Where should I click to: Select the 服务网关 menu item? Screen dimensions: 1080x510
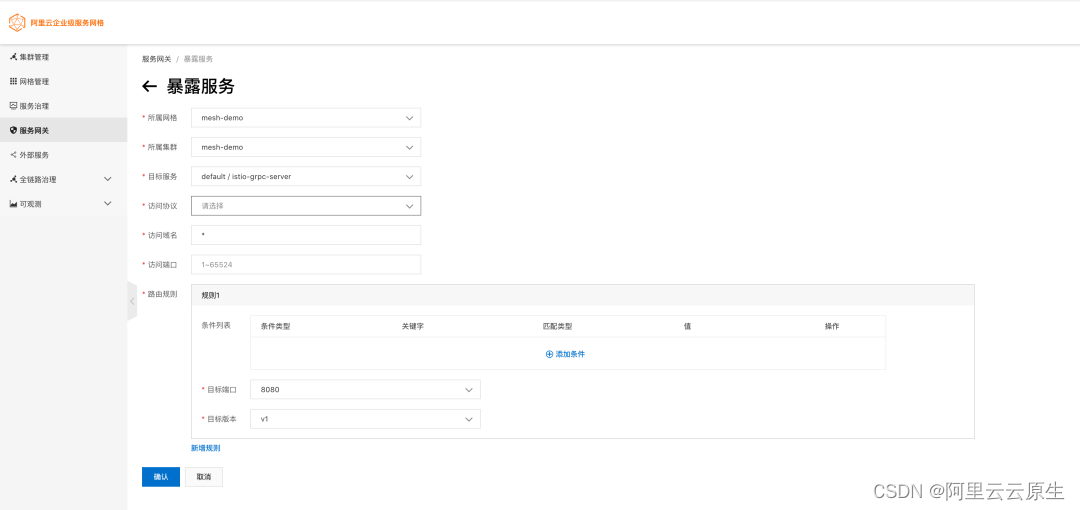pyautogui.click(x=63, y=130)
